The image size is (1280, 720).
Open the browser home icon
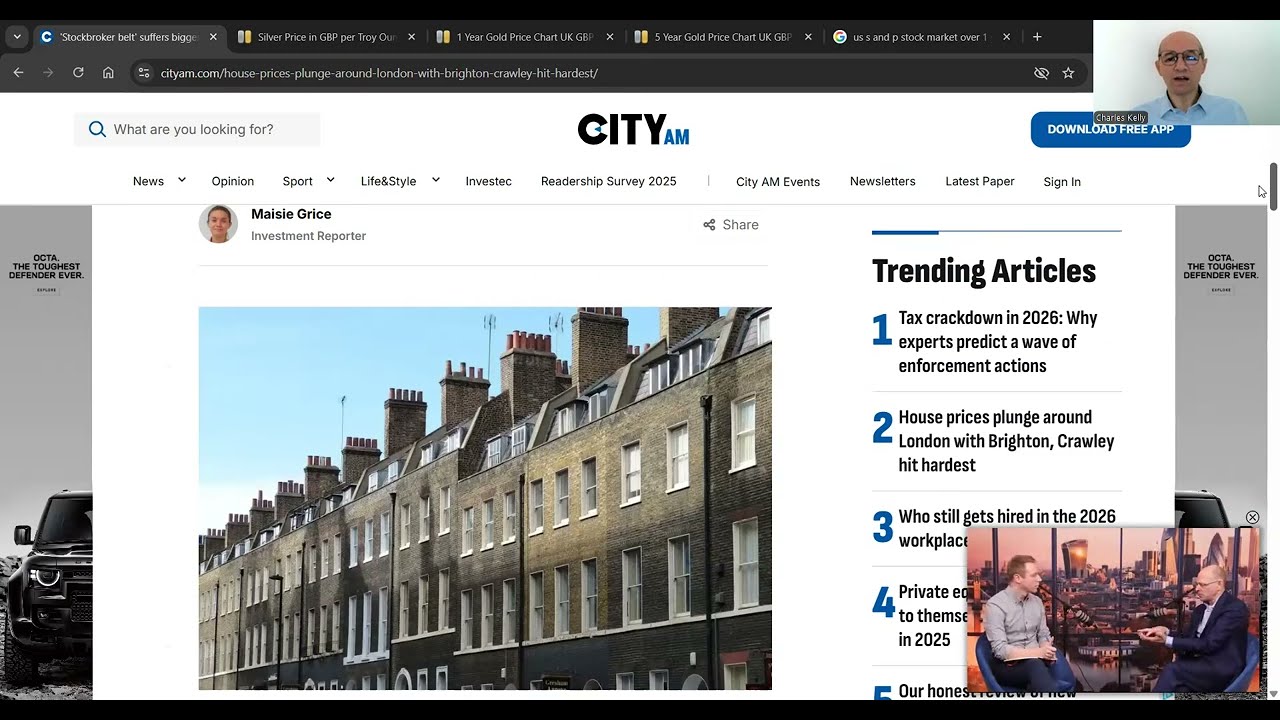108,73
